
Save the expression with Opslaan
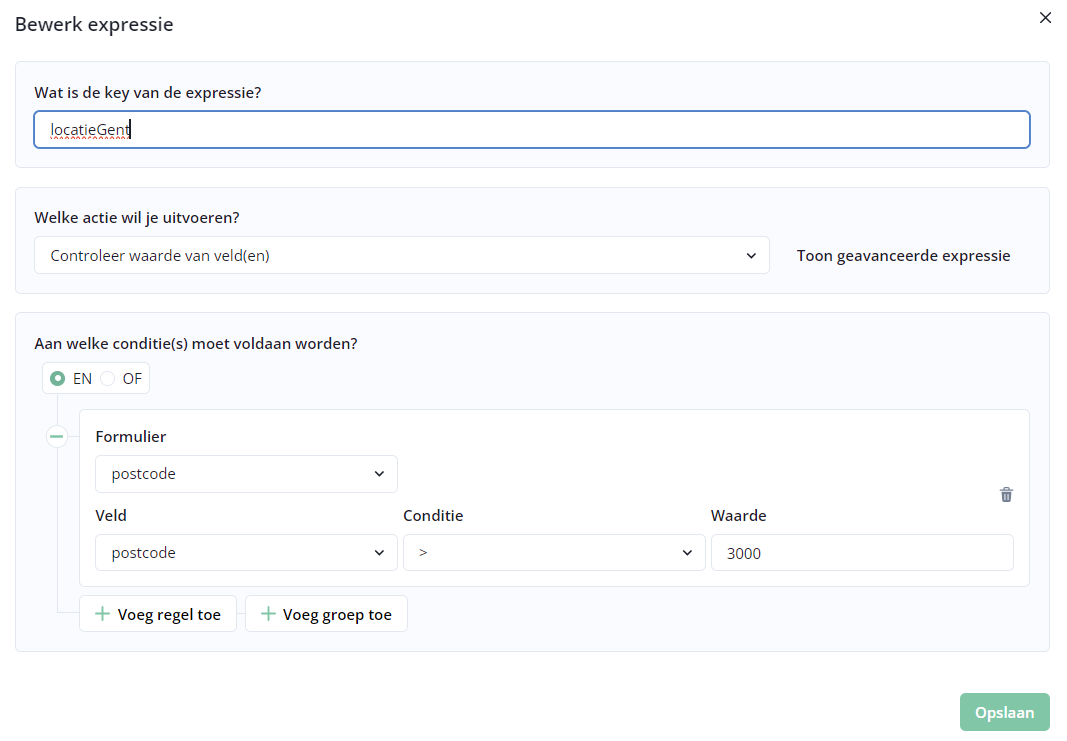pyautogui.click(x=1004, y=712)
